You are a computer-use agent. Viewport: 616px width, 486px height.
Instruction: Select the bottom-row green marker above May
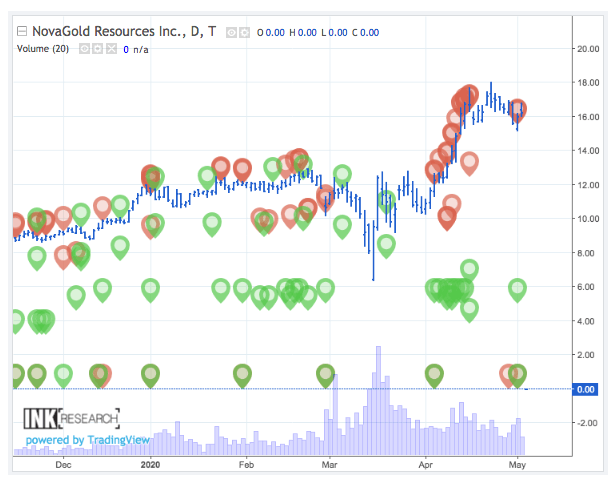[517, 376]
